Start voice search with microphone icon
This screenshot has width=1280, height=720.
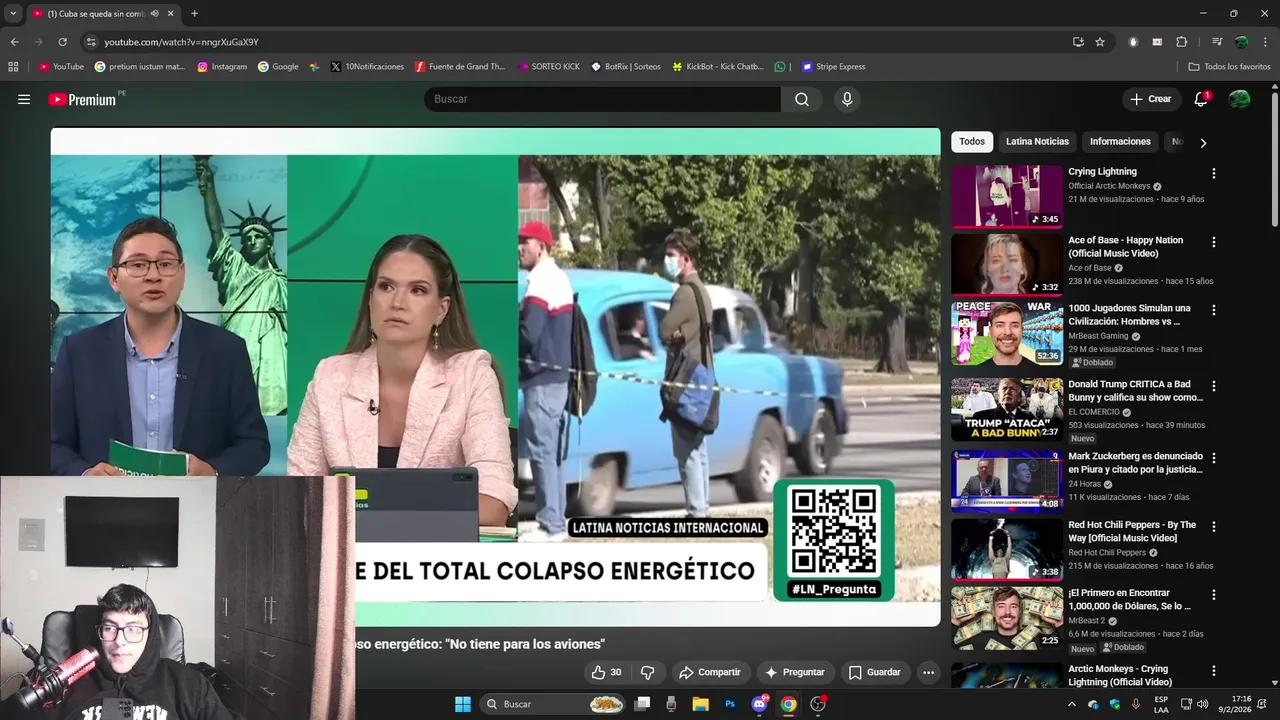click(x=847, y=99)
